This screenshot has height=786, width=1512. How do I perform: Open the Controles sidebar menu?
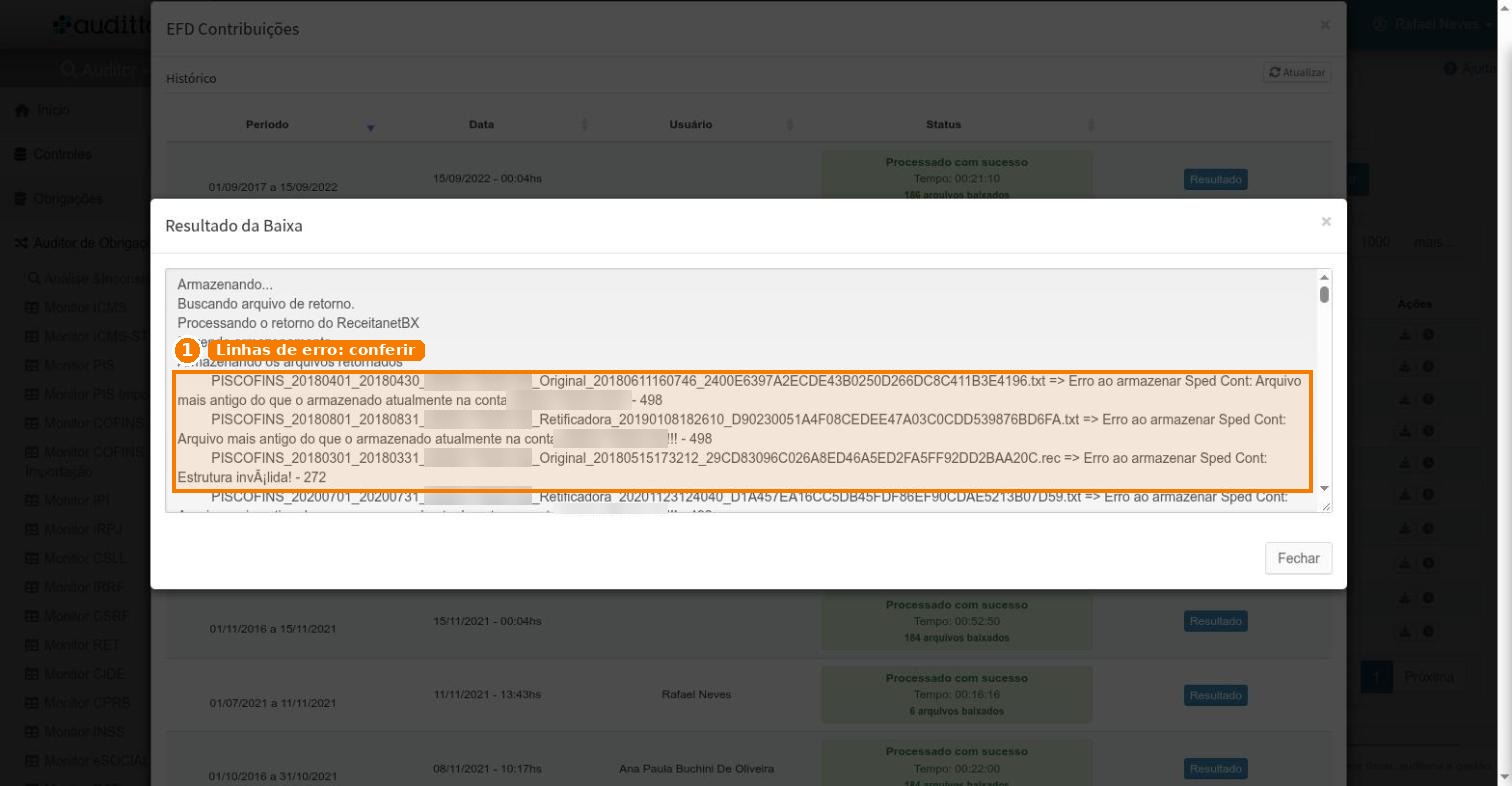click(53, 154)
